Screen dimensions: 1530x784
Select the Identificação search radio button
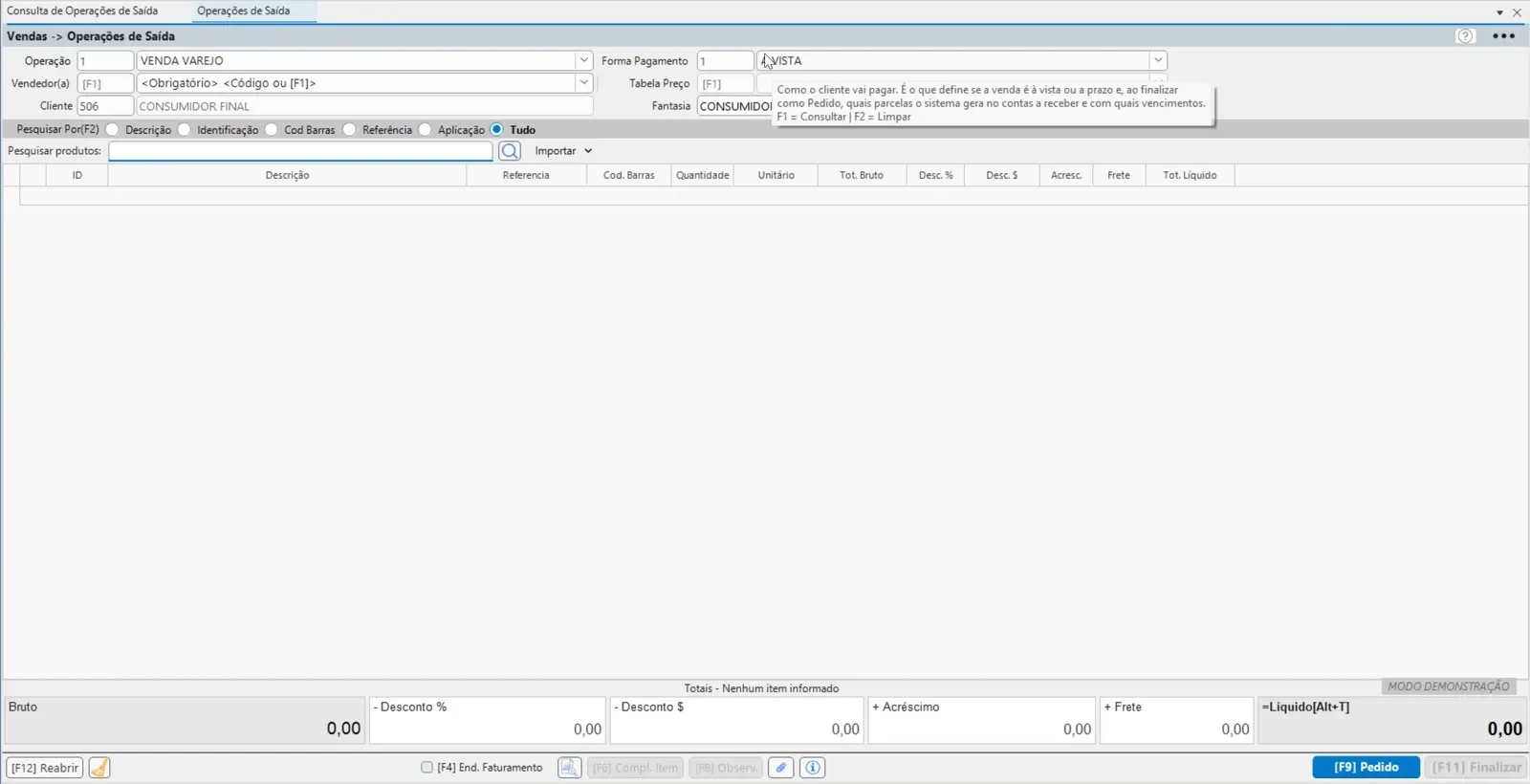click(x=185, y=129)
